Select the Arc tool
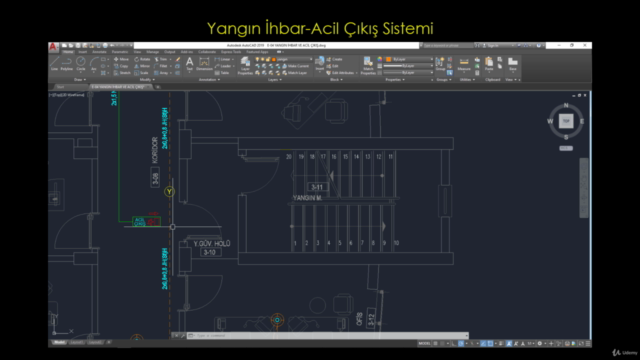The height and width of the screenshot is (360, 640). tap(93, 64)
